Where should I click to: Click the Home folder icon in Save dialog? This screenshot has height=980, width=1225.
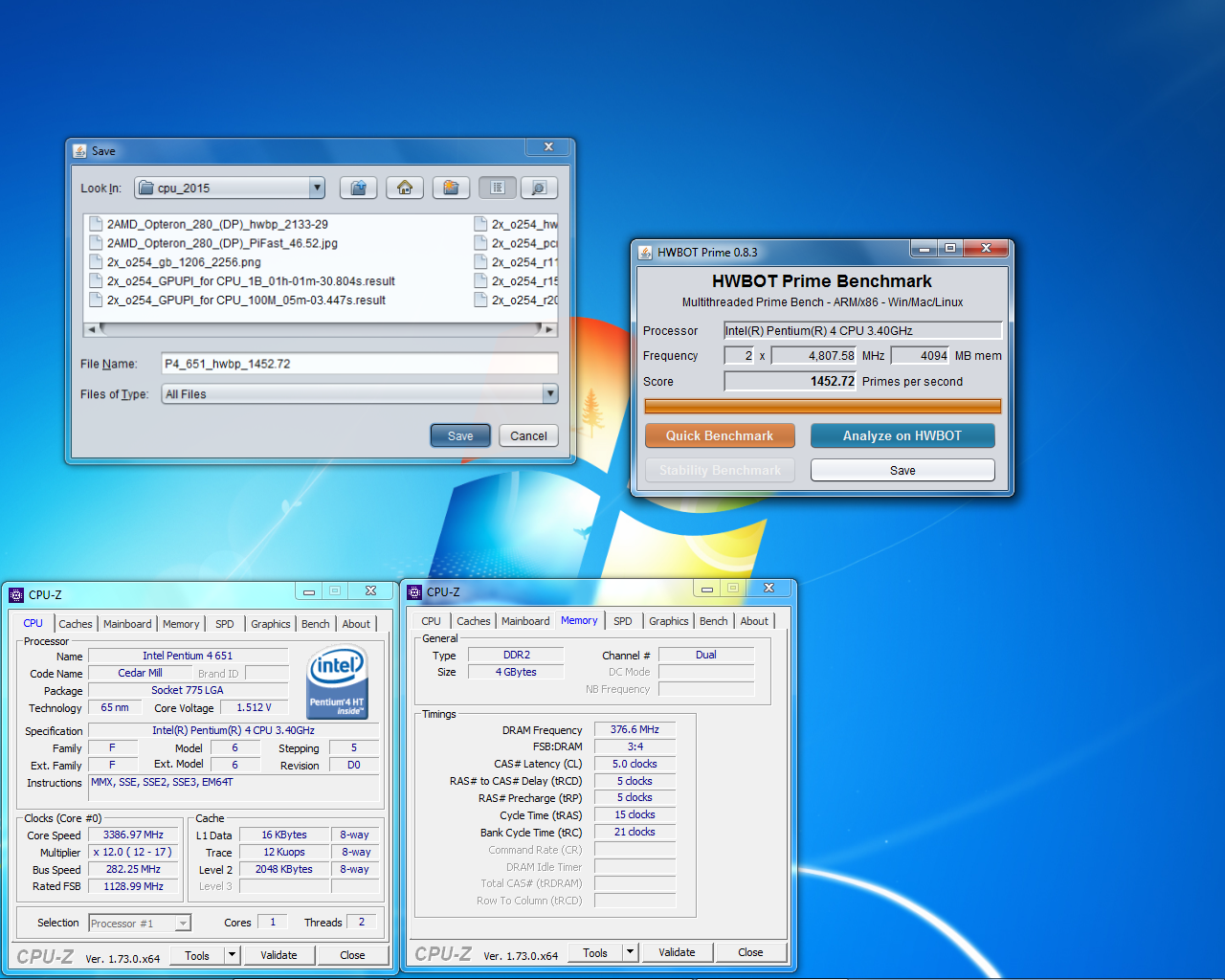(x=405, y=188)
